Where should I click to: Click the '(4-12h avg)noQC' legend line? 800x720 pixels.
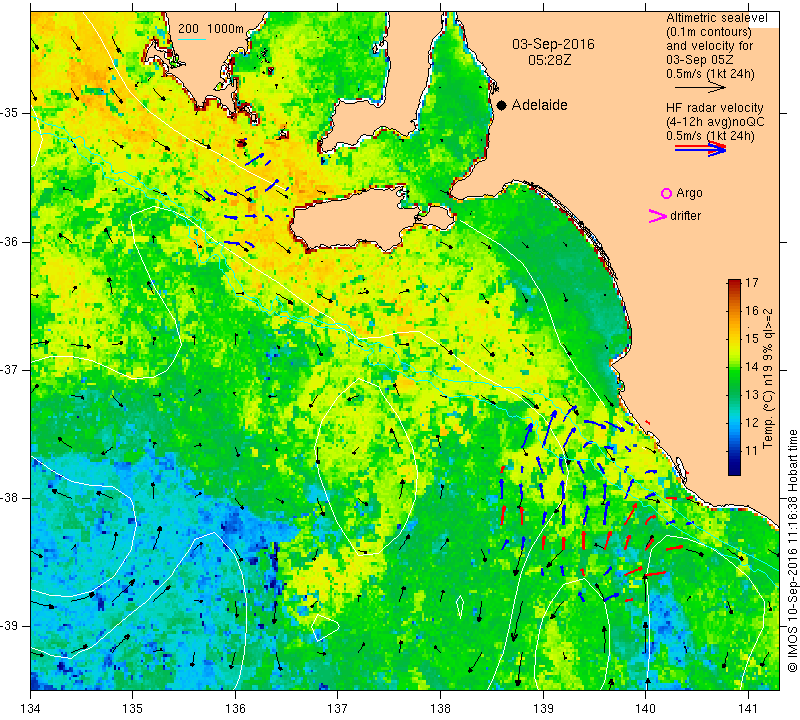pyautogui.click(x=715, y=122)
